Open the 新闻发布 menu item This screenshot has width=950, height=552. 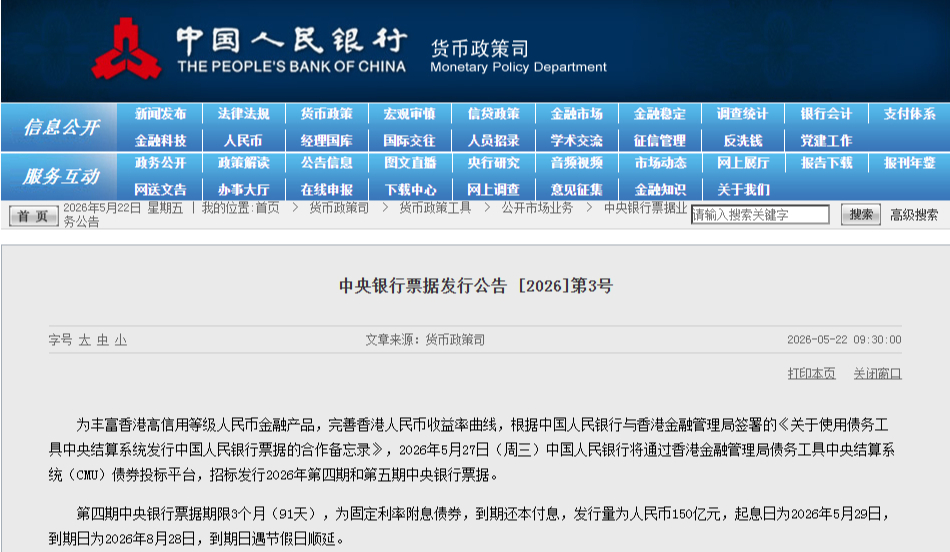(x=160, y=114)
